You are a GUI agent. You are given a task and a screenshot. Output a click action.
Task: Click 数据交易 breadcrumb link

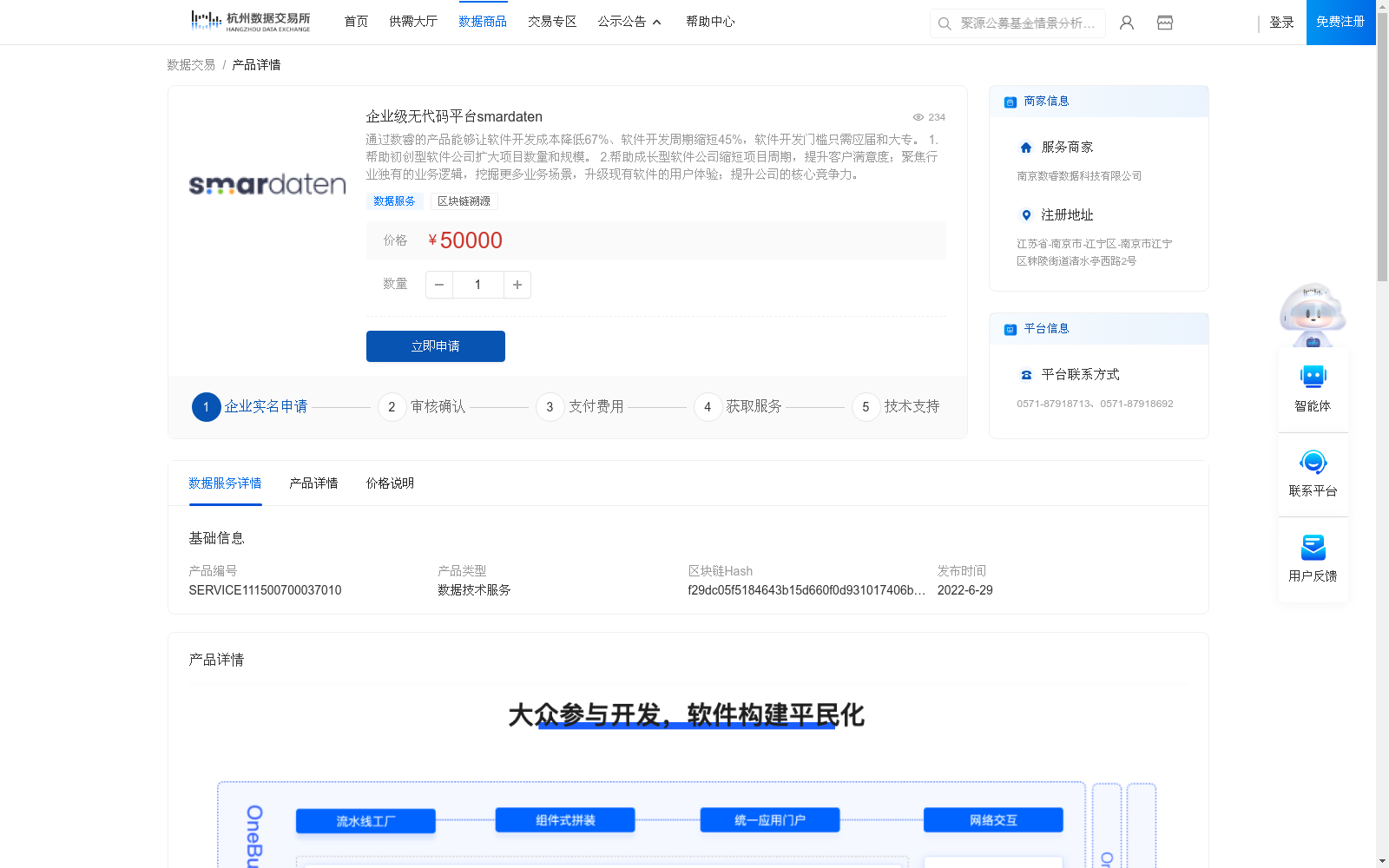coord(191,65)
